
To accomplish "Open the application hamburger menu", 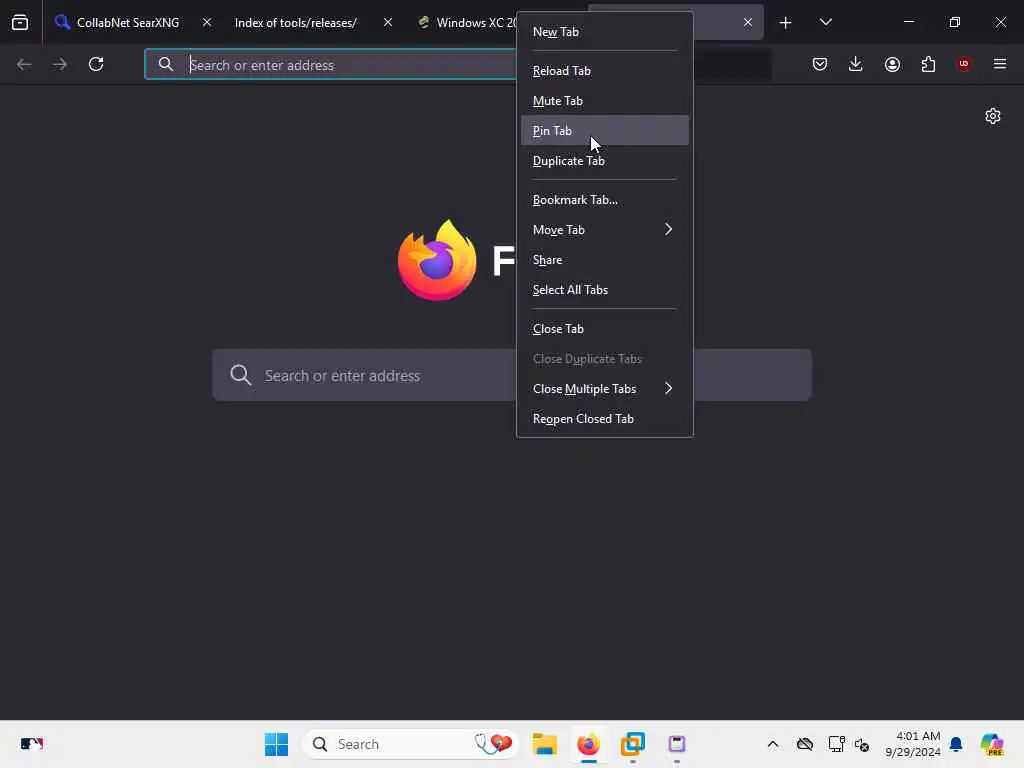I will 1000,64.
